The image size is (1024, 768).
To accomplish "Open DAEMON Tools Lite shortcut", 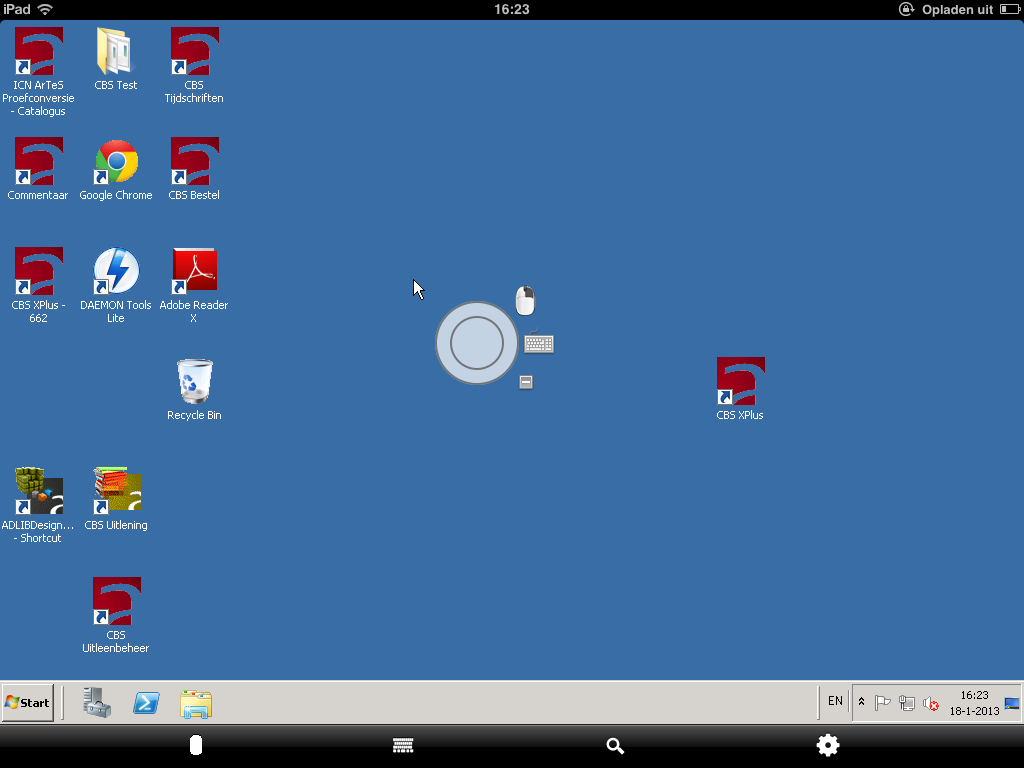I will (x=116, y=272).
